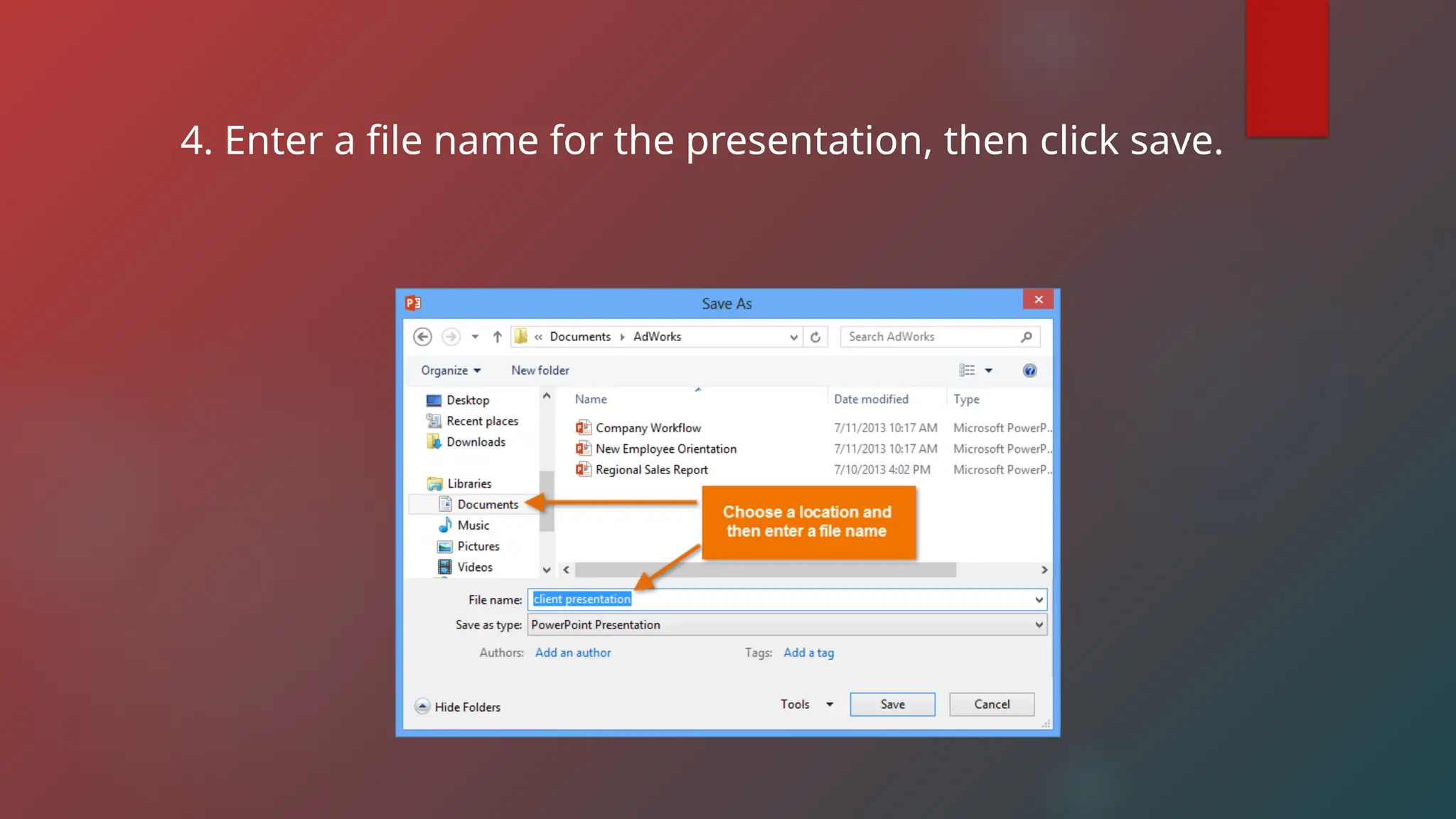Click the Downloads folder icon
This screenshot has height=819, width=1456.
click(x=434, y=442)
